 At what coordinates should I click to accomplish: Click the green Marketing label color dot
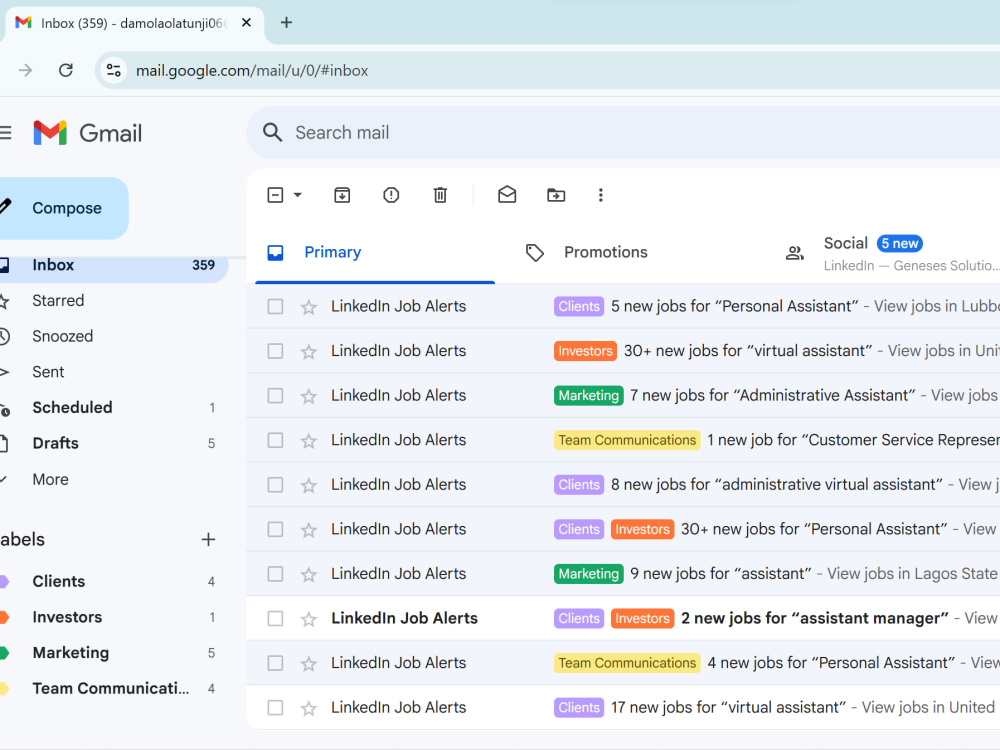point(3,652)
